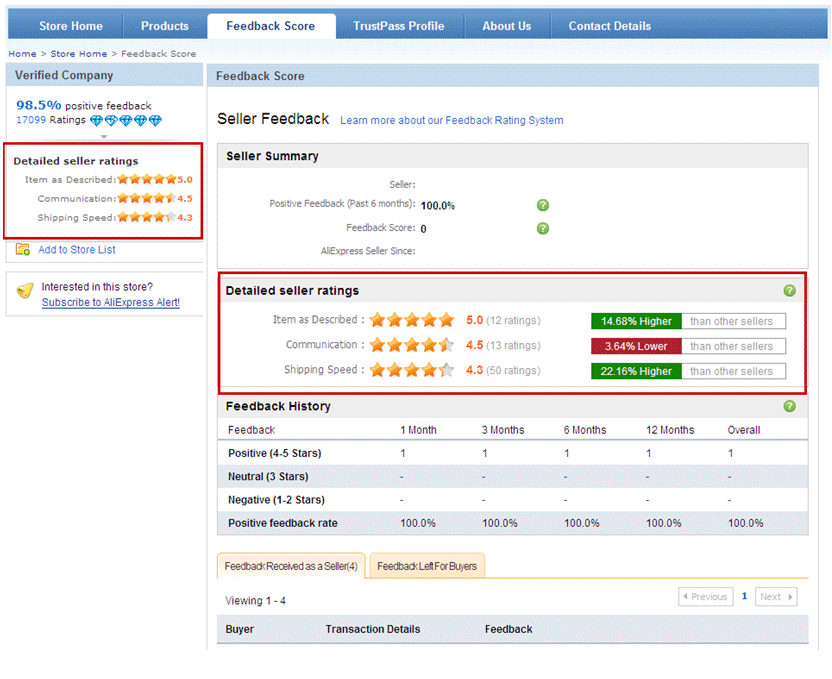This screenshot has width=832, height=679.
Task: Click the Add to Store List folder icon
Action: 23,250
